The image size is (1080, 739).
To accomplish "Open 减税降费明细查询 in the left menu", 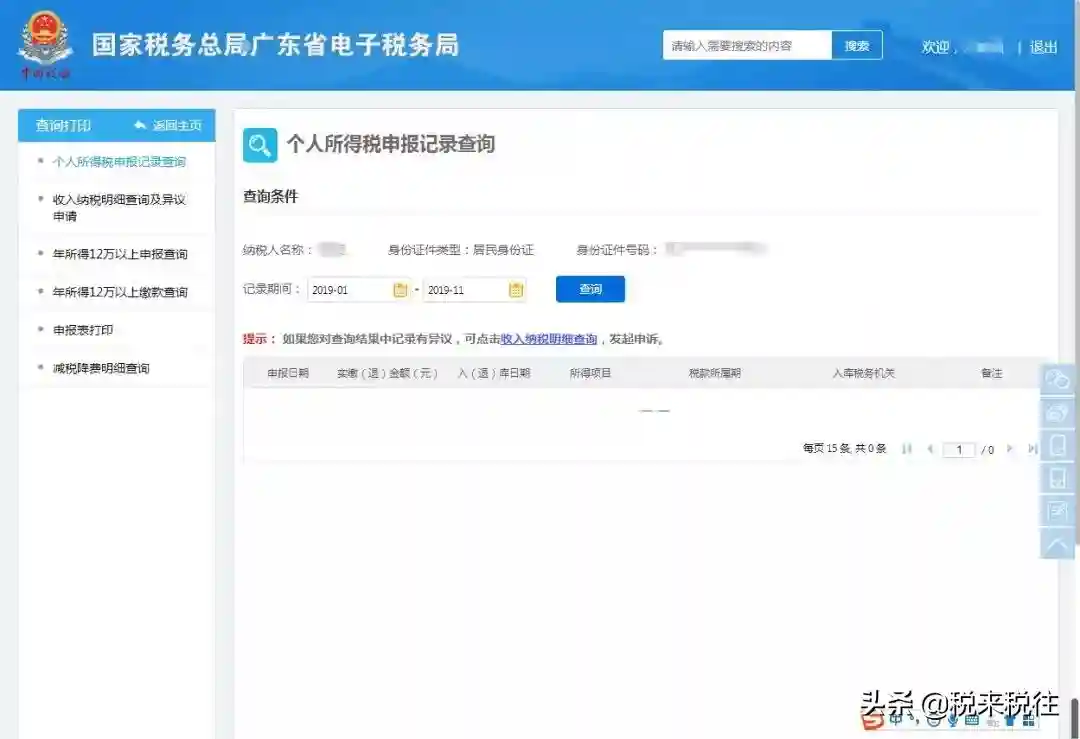I will [101, 368].
